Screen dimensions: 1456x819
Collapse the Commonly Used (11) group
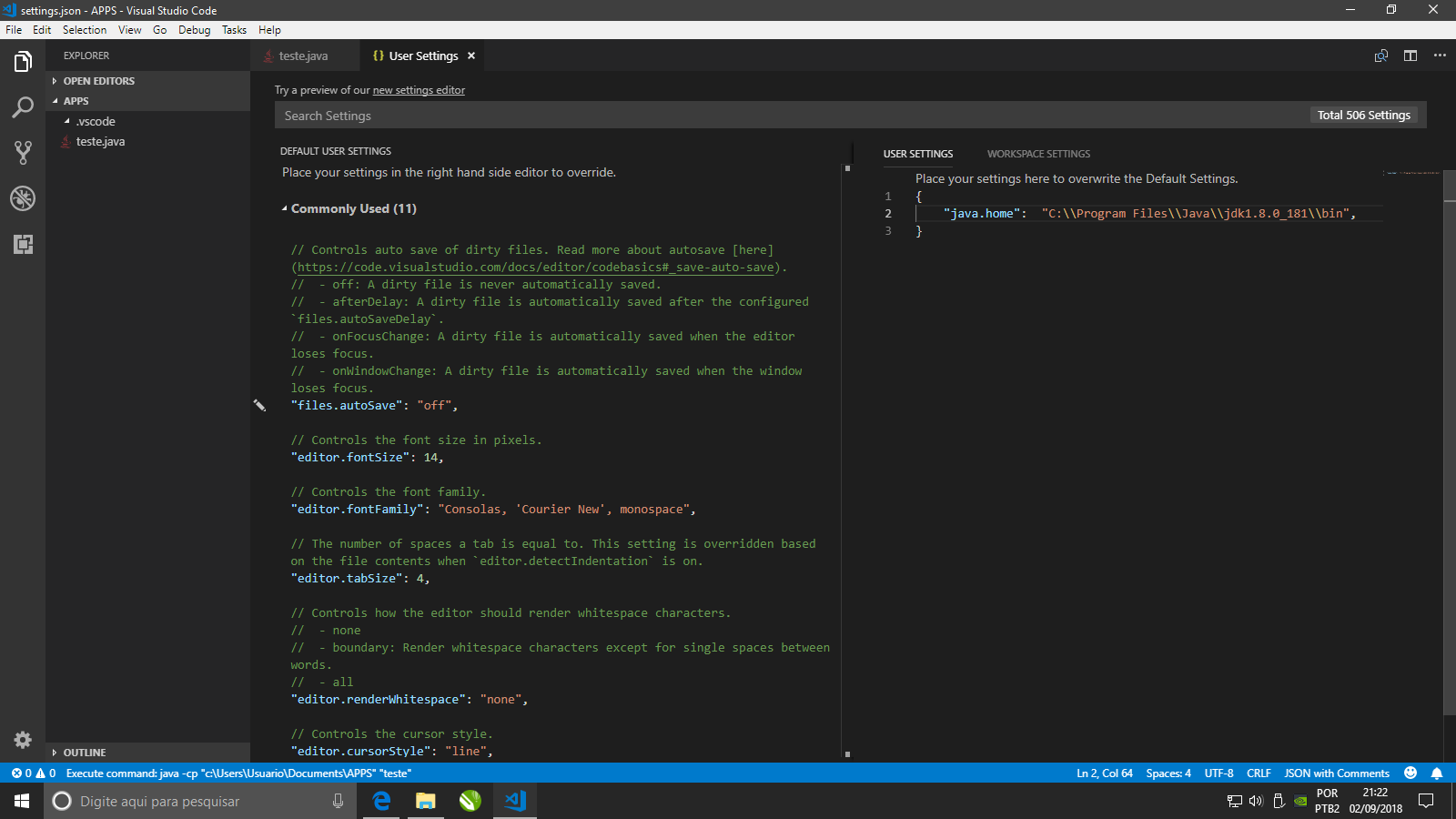point(349,208)
